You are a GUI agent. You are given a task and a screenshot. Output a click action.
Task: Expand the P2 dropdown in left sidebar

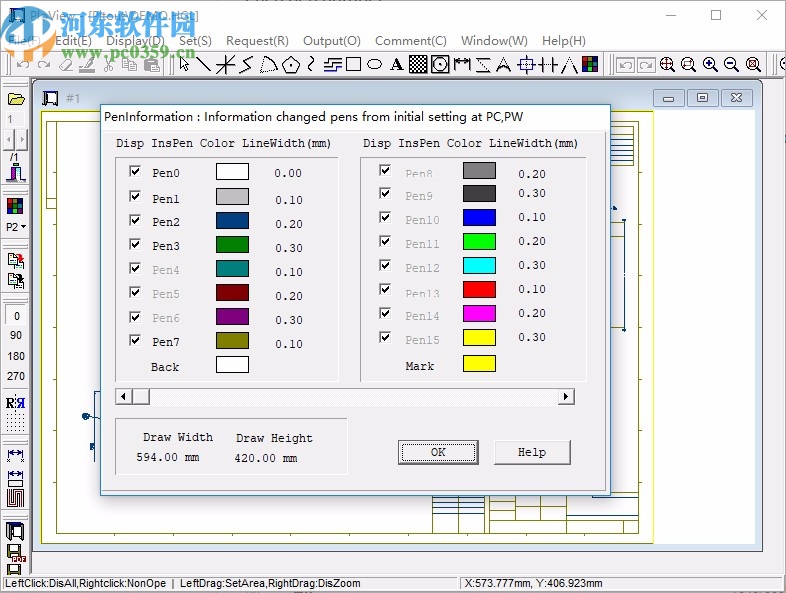tap(16, 227)
